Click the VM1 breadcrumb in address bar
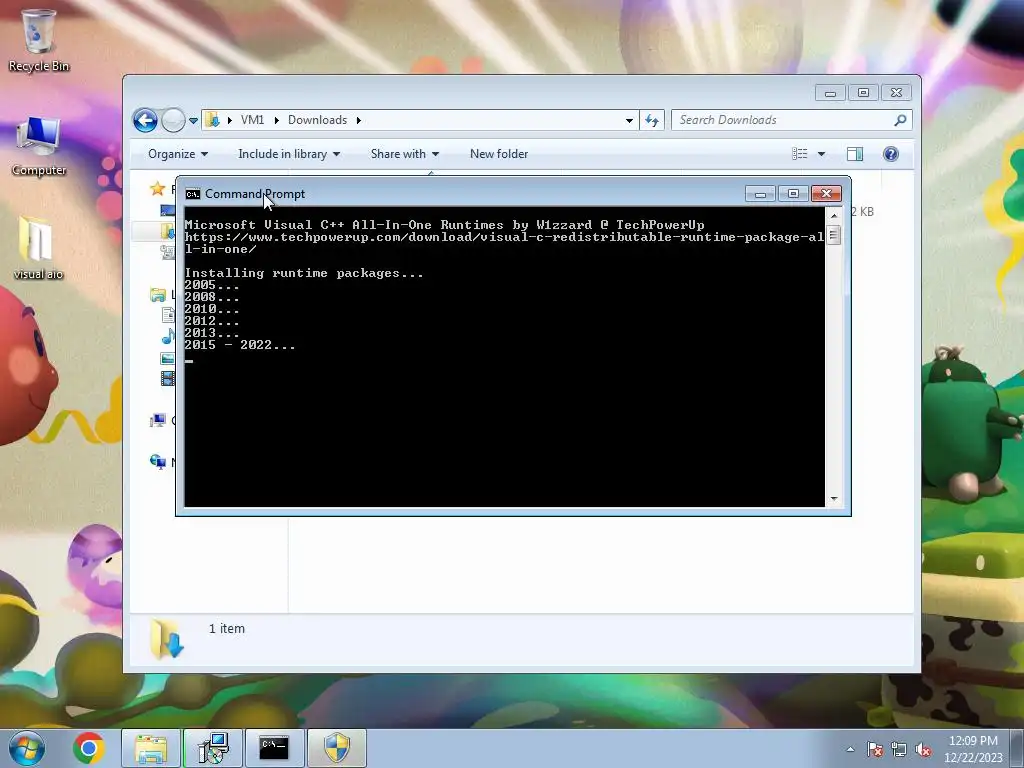This screenshot has height=768, width=1024. pos(252,120)
